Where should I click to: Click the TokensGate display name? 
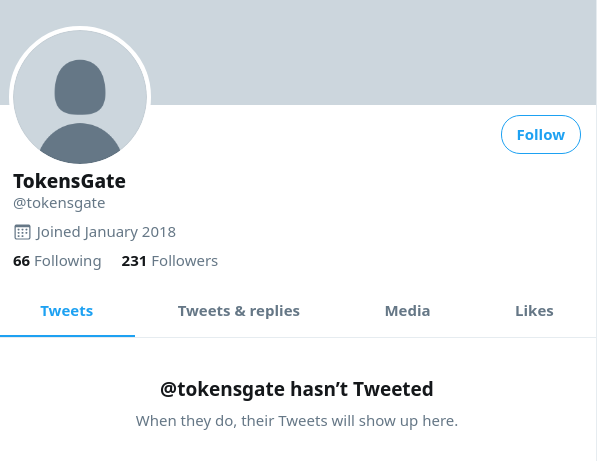click(x=69, y=181)
